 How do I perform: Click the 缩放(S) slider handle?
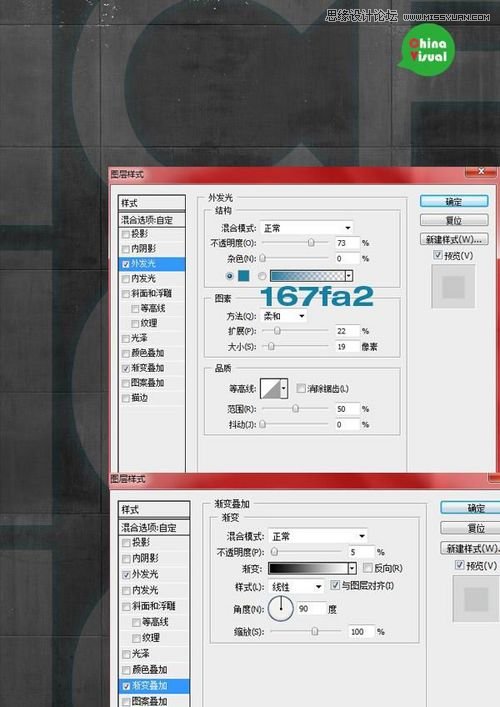(315, 631)
